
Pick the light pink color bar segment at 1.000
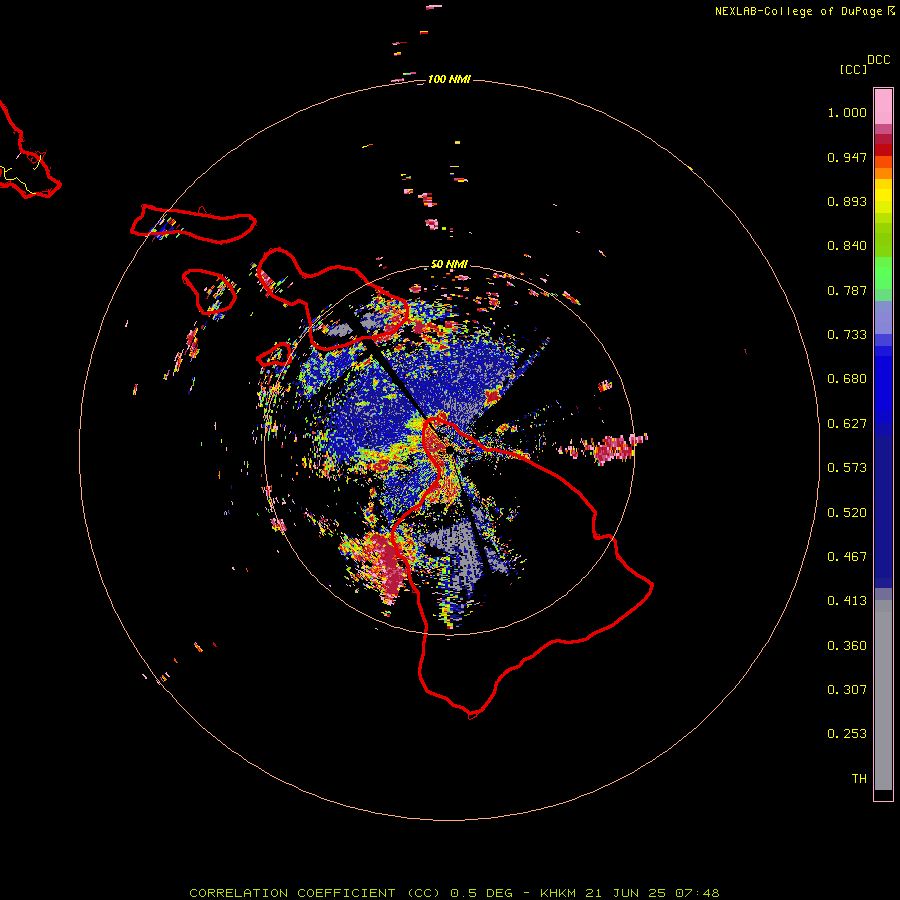tap(883, 107)
